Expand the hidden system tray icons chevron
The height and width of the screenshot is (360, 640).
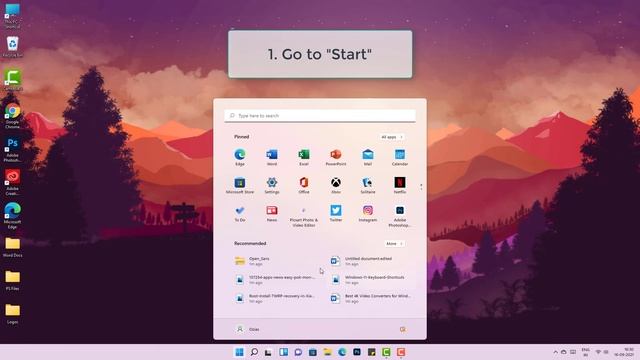[x=556, y=352]
